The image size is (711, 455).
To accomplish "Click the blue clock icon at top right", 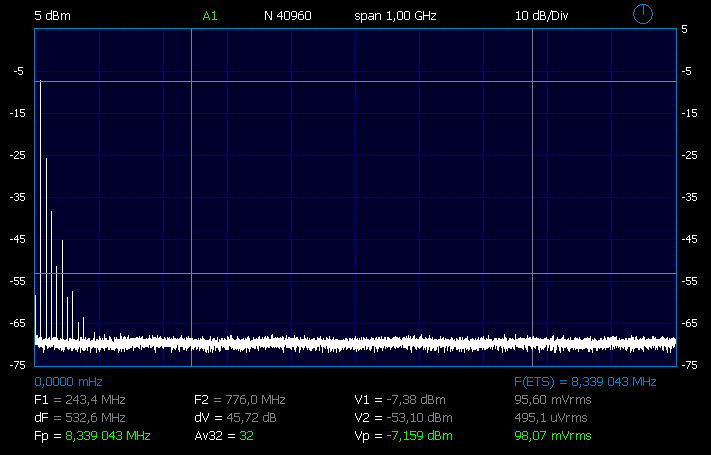I will tap(643, 14).
